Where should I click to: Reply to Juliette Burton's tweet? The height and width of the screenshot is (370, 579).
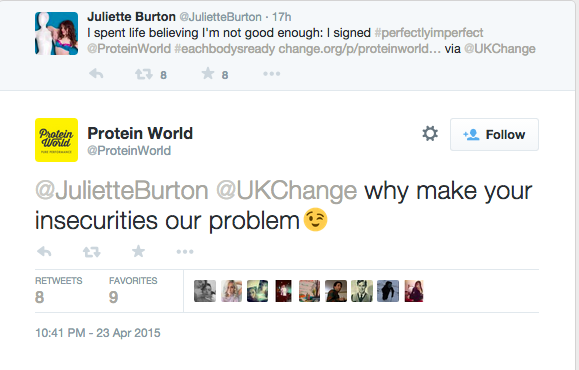click(96, 74)
